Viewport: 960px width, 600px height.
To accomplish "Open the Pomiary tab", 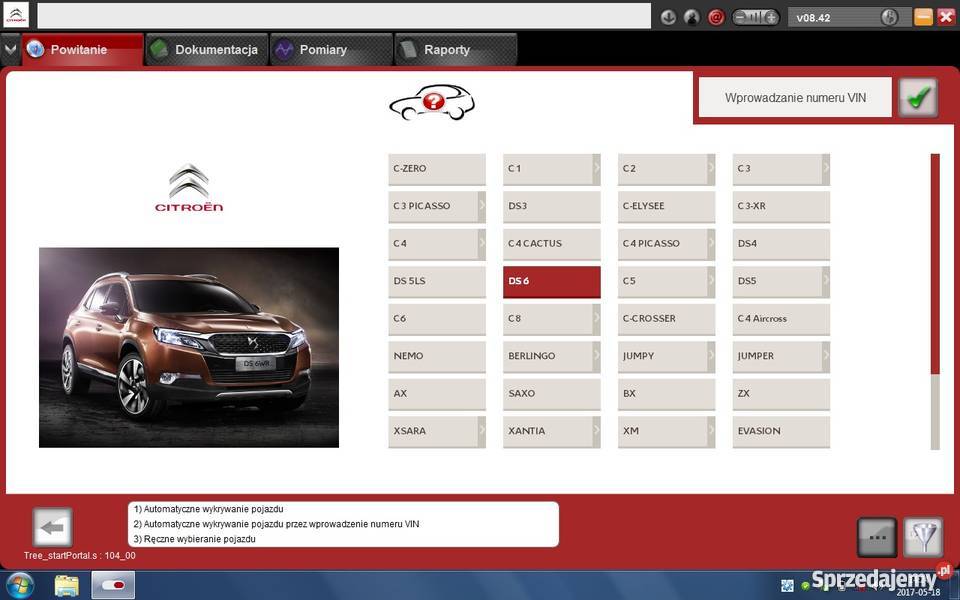I will (x=322, y=49).
